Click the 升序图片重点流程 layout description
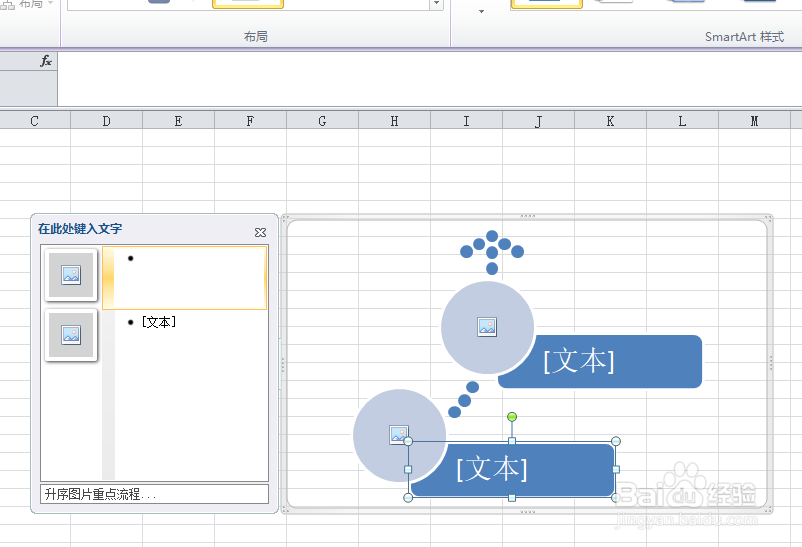The image size is (802, 547). click(154, 494)
